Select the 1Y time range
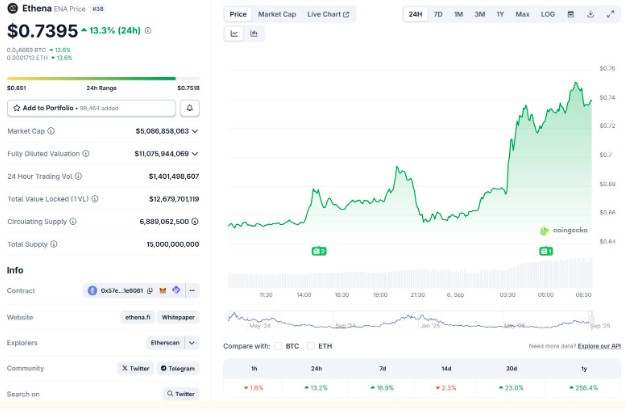This screenshot has height=409, width=625. coord(500,14)
